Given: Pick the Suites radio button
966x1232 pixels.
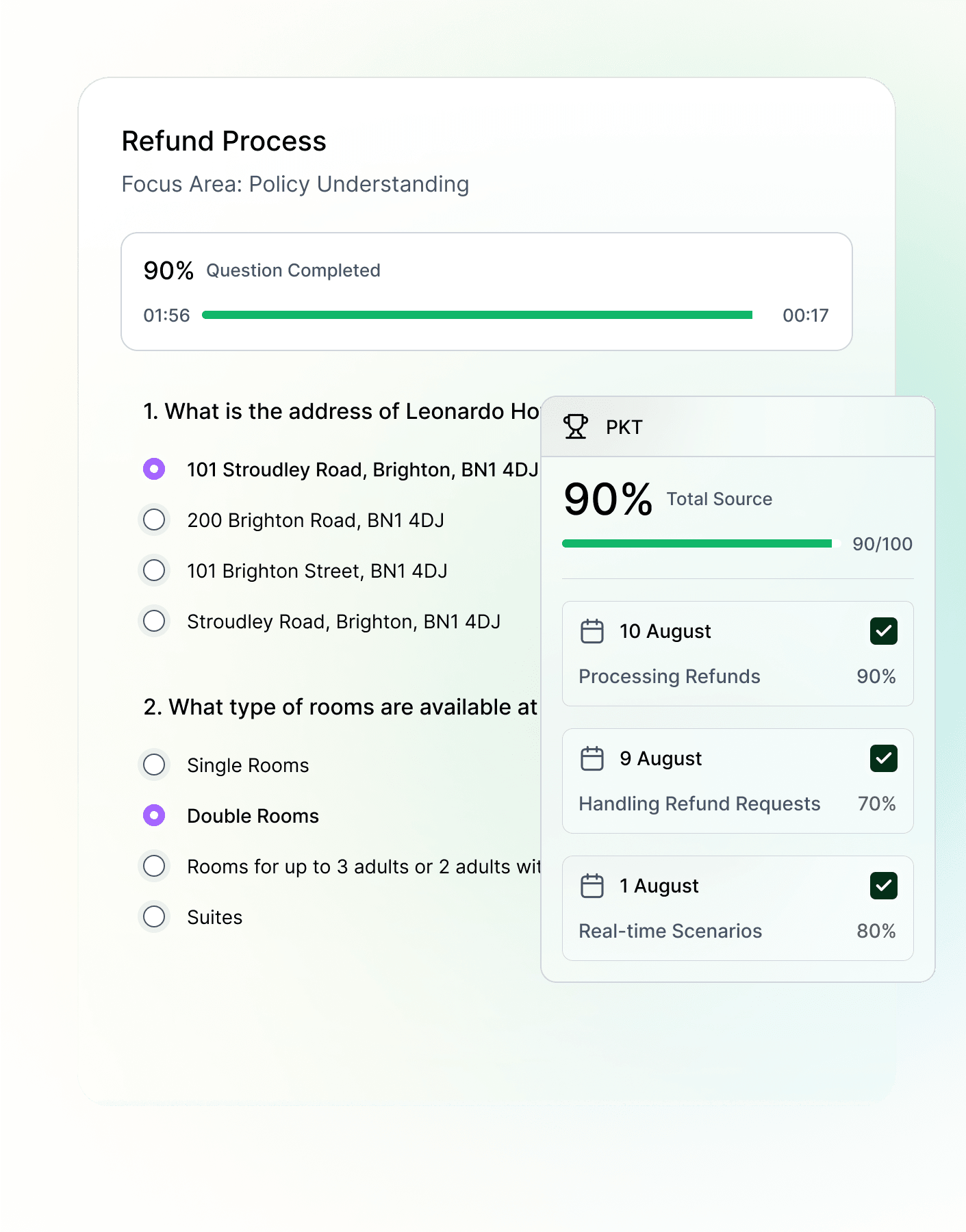Looking at the screenshot, I should point(154,916).
